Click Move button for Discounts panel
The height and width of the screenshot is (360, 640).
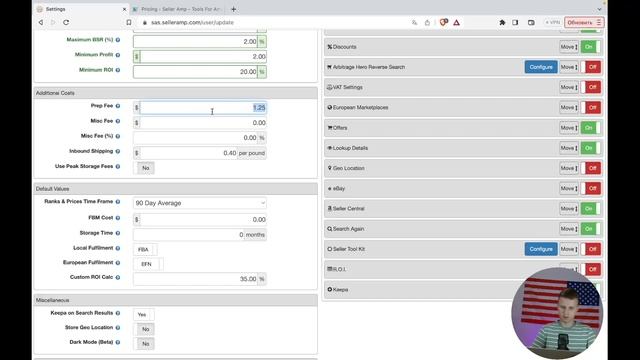point(569,47)
